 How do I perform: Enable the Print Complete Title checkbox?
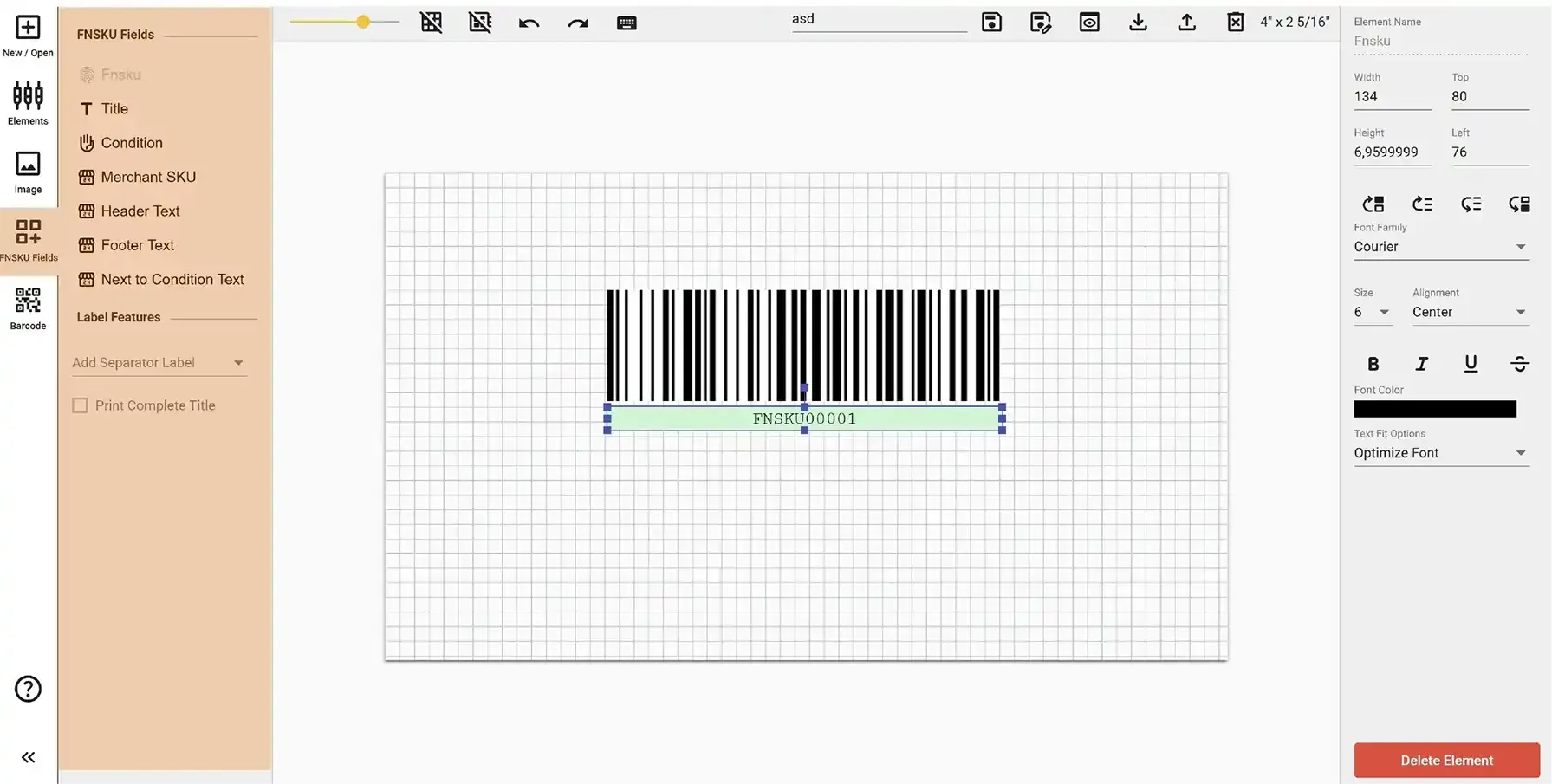(80, 405)
